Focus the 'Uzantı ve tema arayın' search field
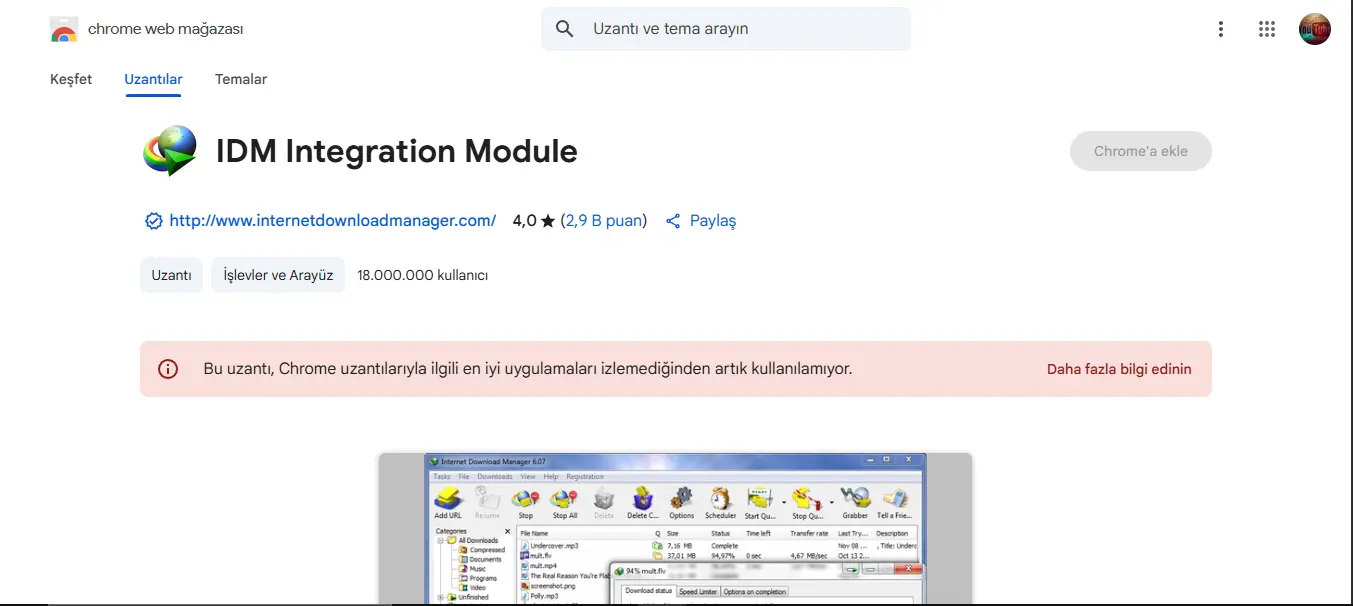The width and height of the screenshot is (1353, 606). pos(726,29)
